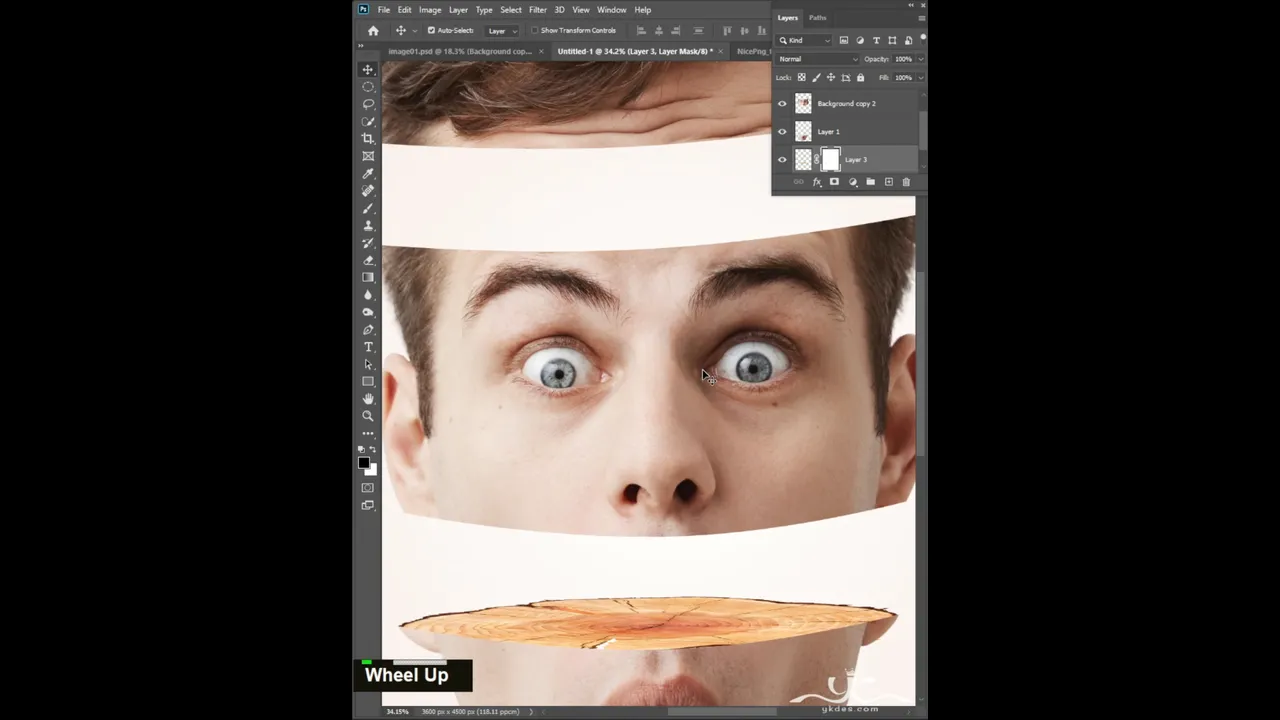Image resolution: width=1280 pixels, height=720 pixels.
Task: Select the Frame tool
Action: (368, 156)
